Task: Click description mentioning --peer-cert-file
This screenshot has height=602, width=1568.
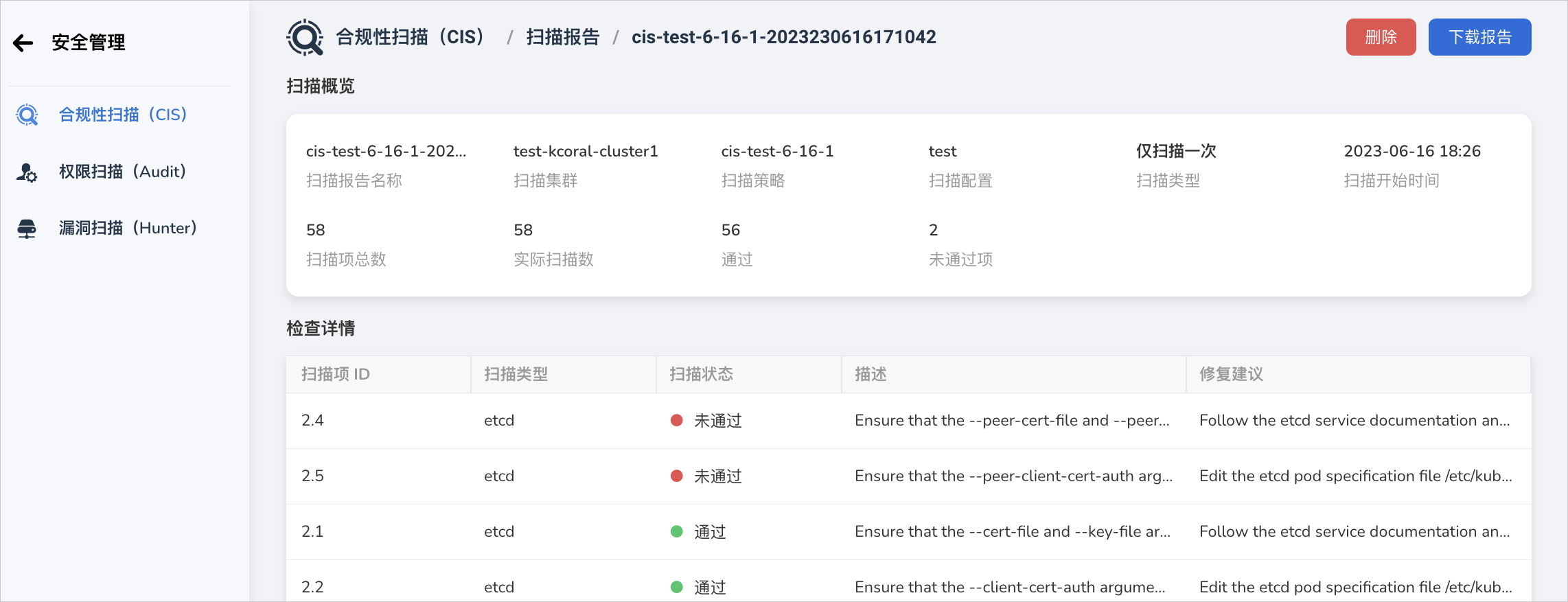Action: [1012, 420]
